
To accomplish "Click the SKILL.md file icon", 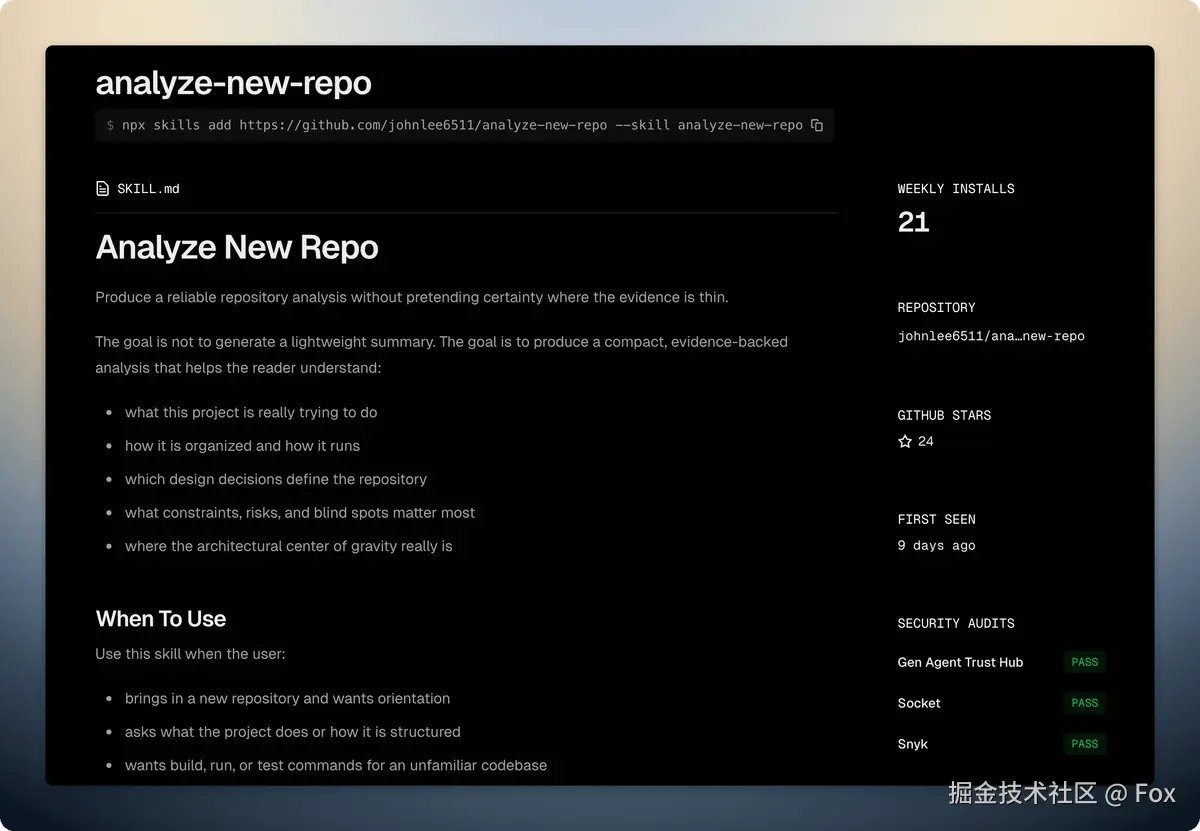I will click(x=102, y=189).
